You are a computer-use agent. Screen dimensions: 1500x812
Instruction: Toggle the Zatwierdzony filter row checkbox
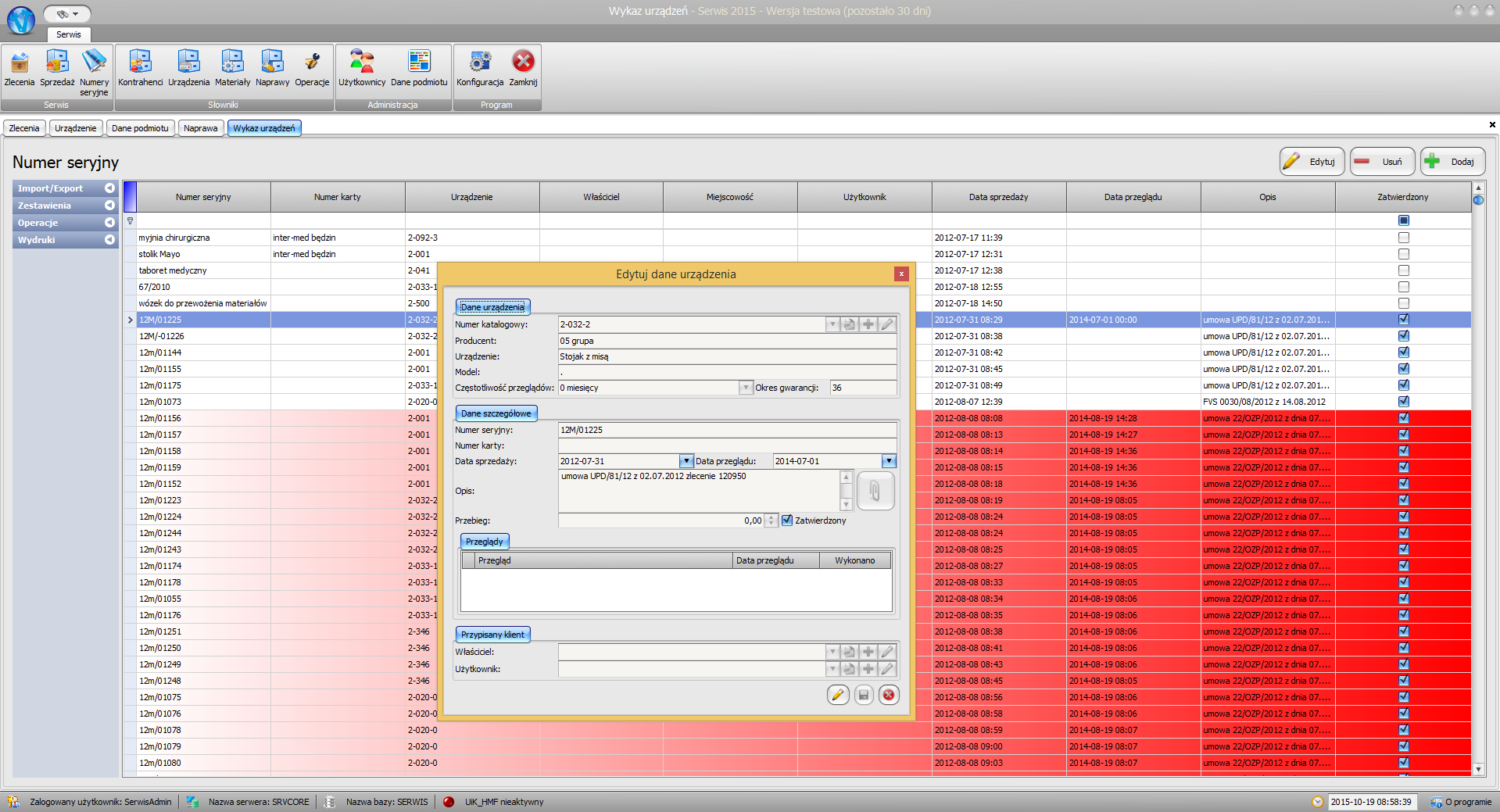pos(1403,220)
